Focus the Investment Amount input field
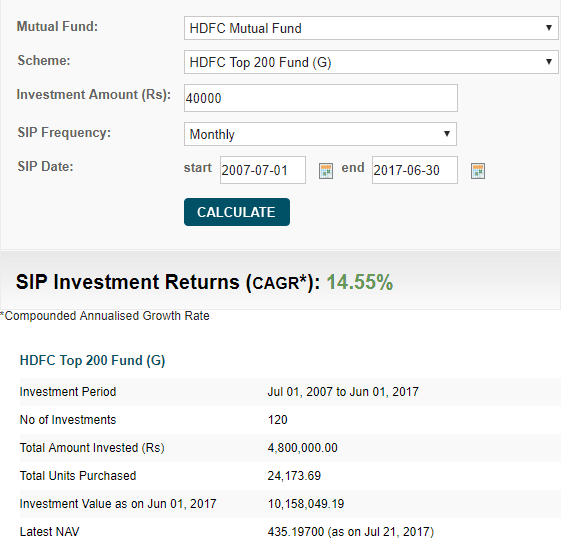561x551 pixels. pos(321,98)
